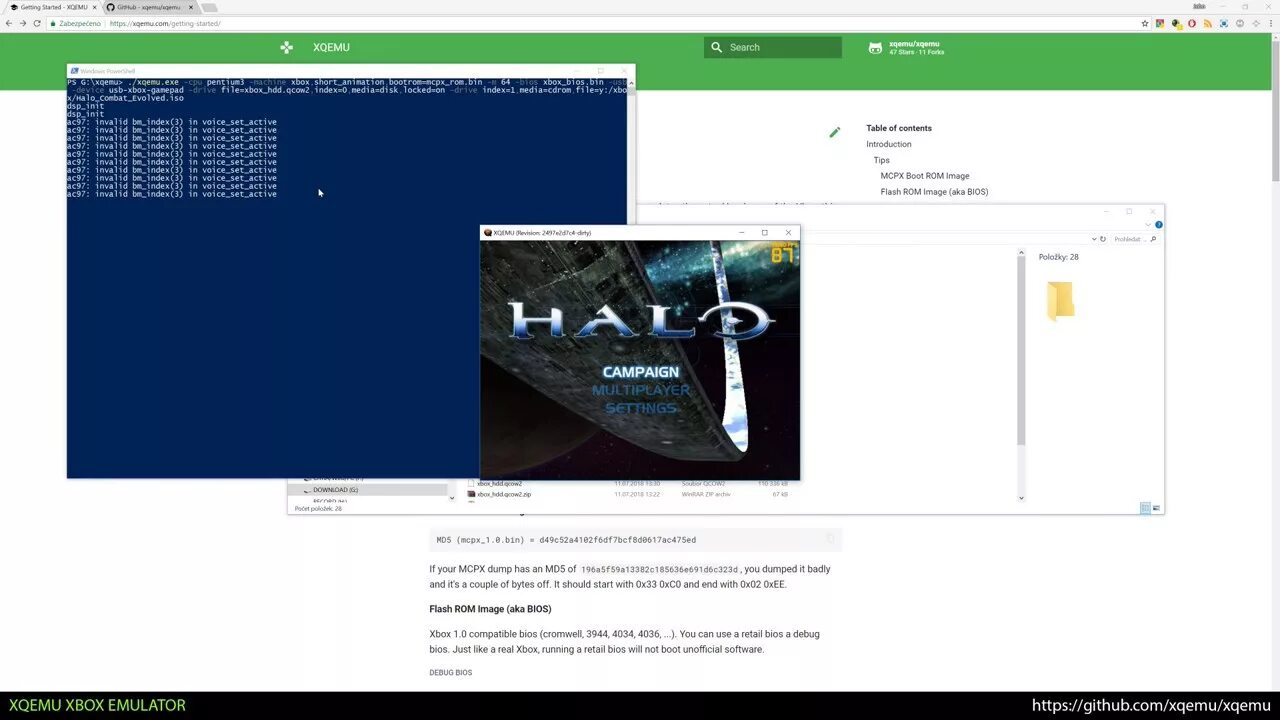Close the GitHub - xqemu/xqemu tab
1280x720 pixels.
190,7
